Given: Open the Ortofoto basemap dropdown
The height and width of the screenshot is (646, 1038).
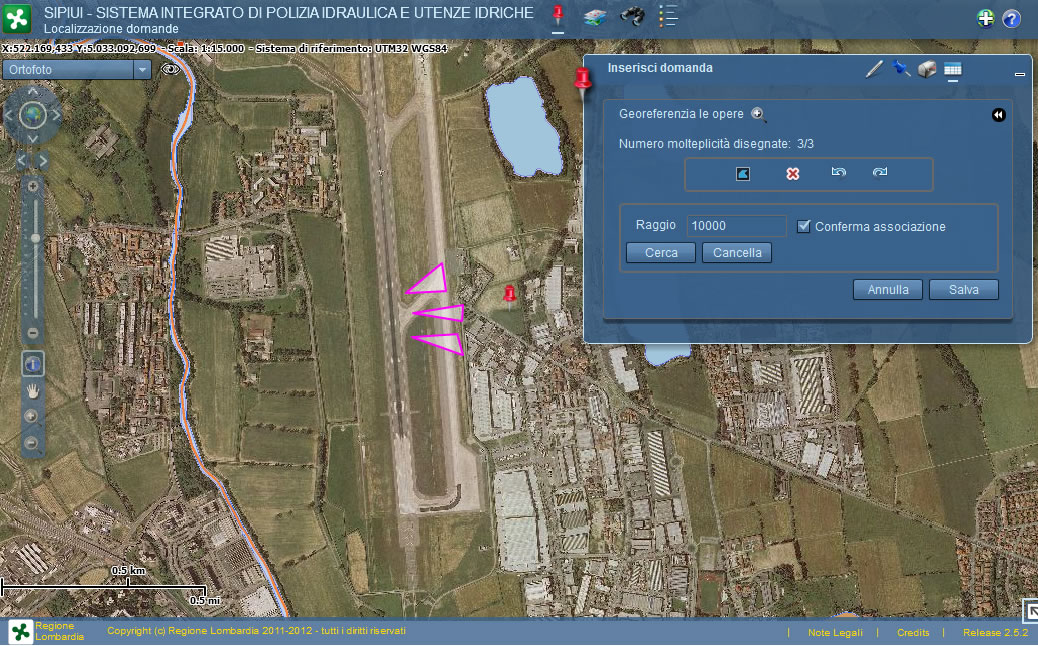Looking at the screenshot, I should coord(142,69).
